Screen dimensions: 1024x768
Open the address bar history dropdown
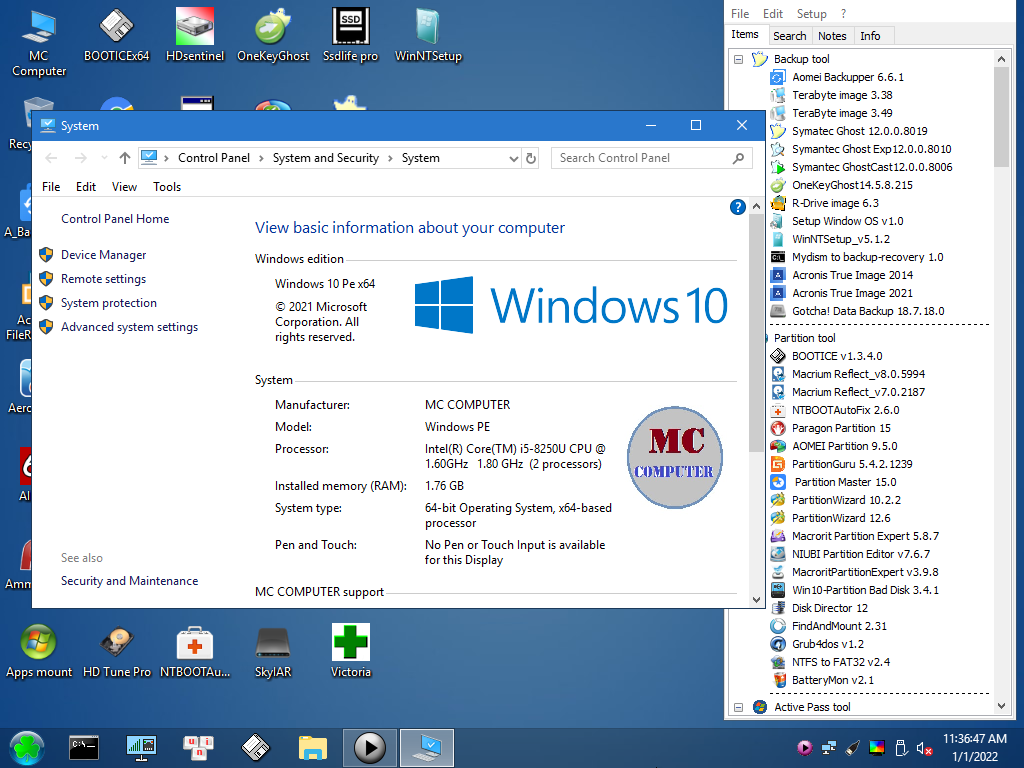512,158
